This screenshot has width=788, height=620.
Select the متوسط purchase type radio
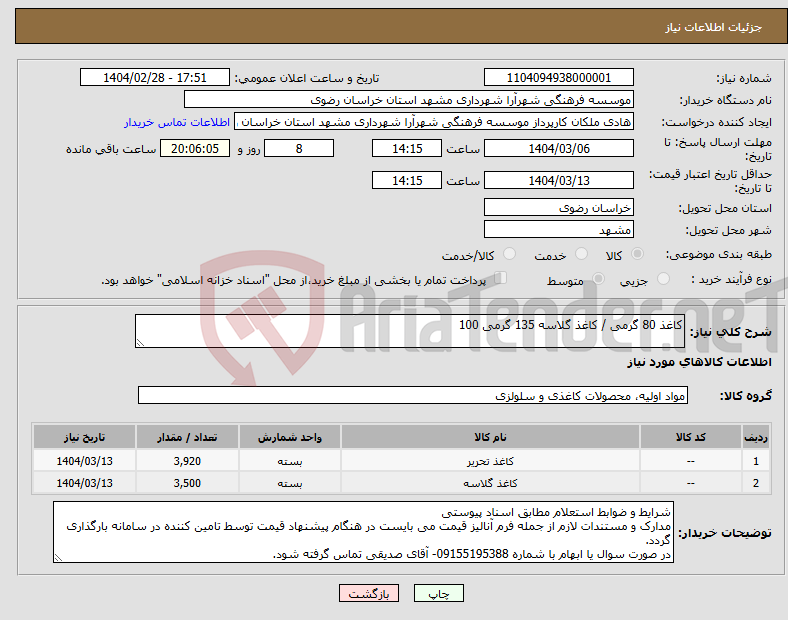tap(598, 278)
